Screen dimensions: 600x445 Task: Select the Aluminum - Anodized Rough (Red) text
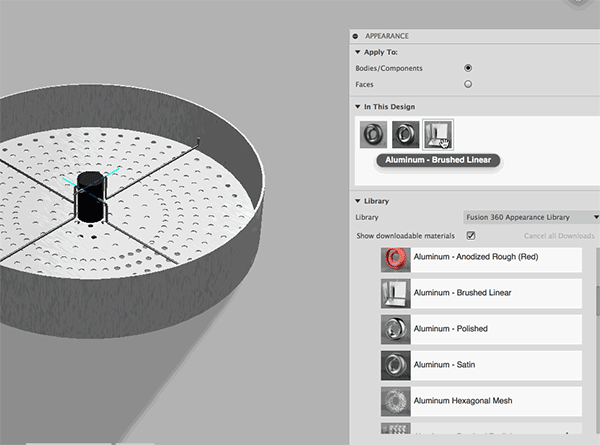point(476,257)
